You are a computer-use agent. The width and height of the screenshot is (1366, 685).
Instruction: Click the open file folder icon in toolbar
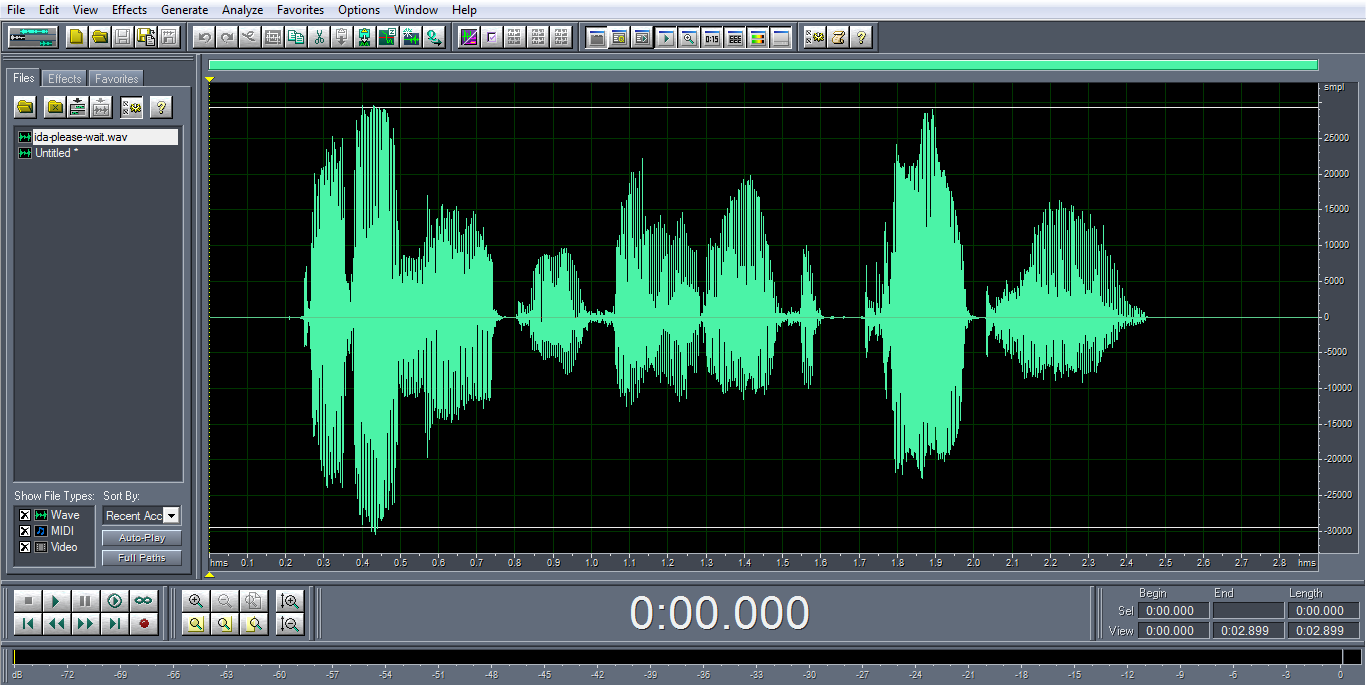coord(99,37)
